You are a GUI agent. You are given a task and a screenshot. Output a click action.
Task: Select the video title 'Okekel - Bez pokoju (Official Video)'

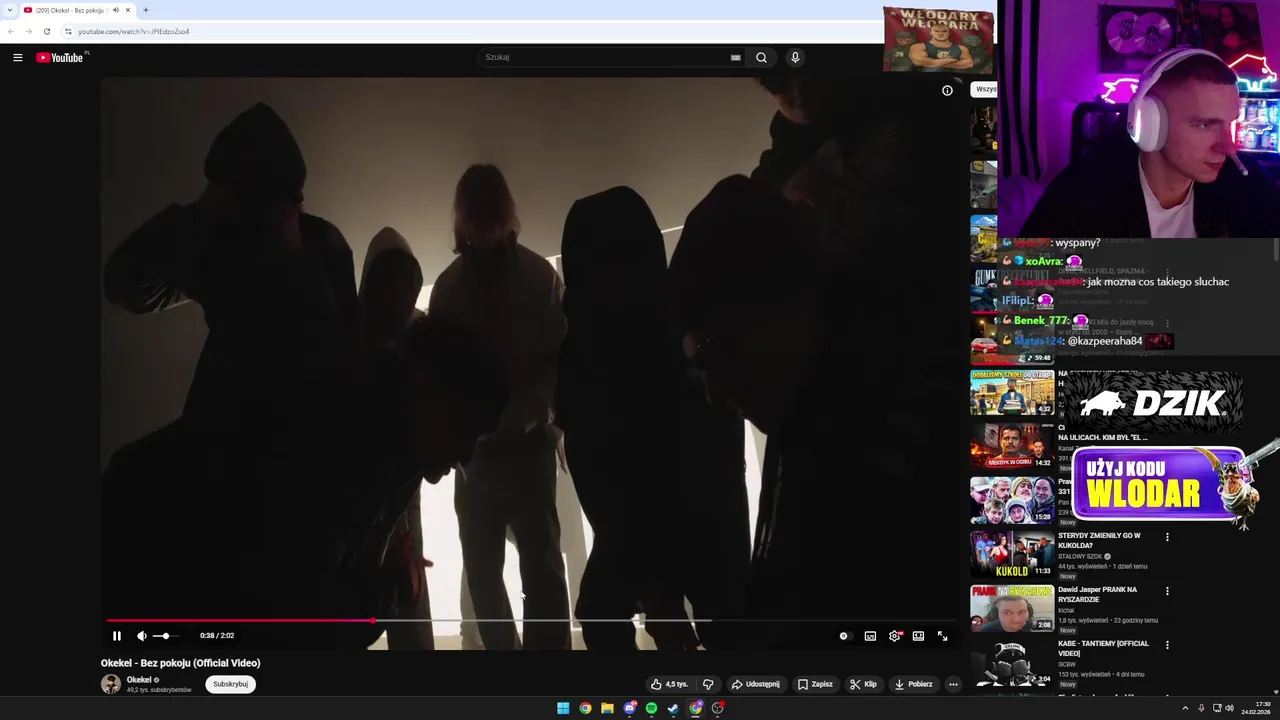point(180,663)
